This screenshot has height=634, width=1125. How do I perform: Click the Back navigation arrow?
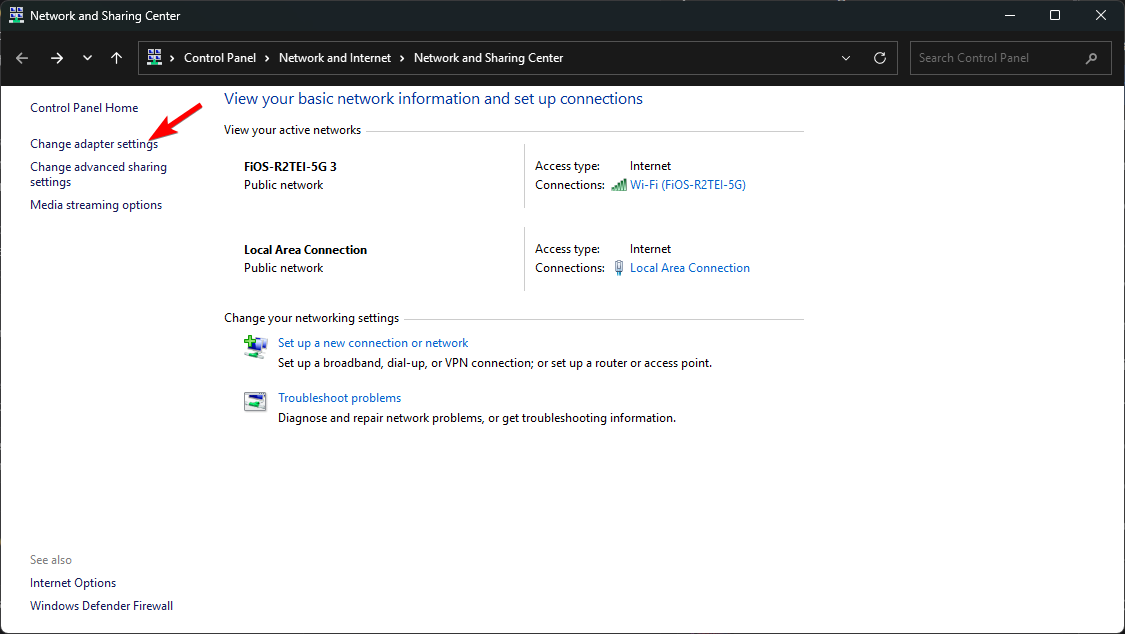(22, 58)
